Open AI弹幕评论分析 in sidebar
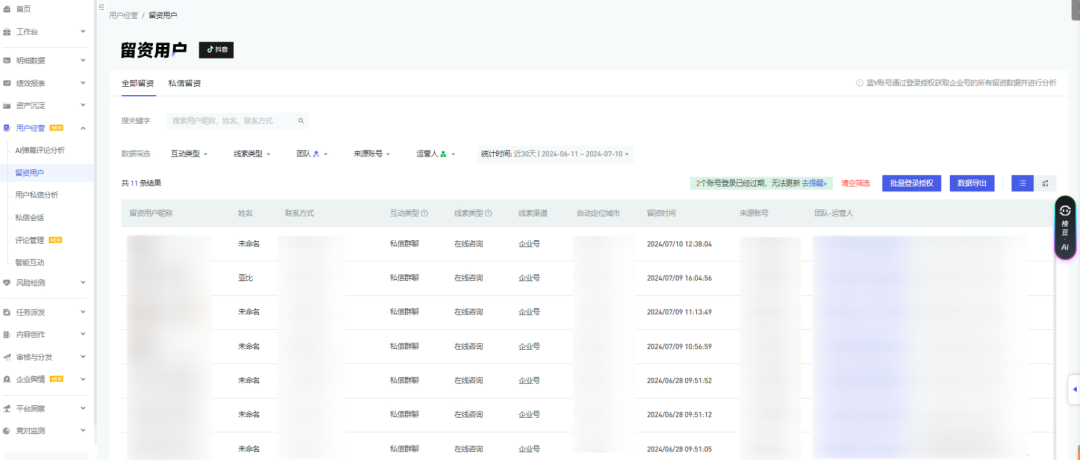 (x=41, y=150)
